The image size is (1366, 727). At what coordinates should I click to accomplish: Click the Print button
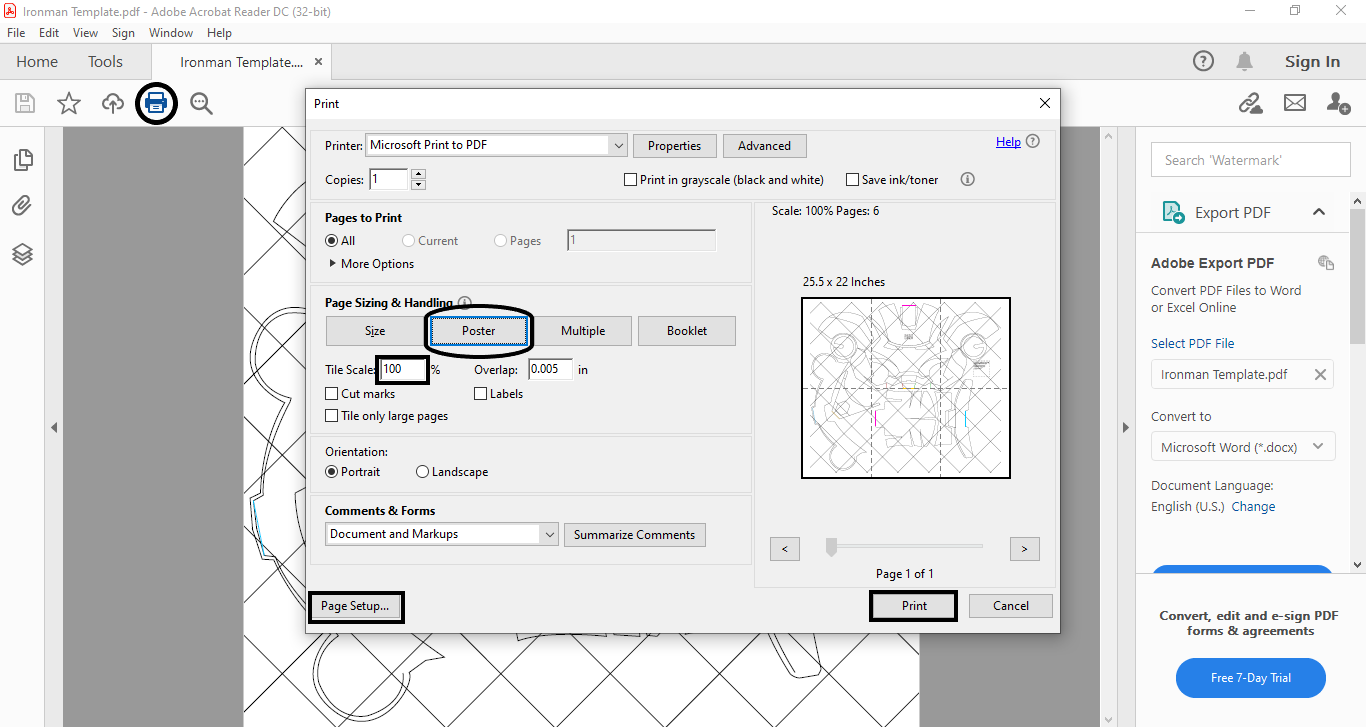click(x=914, y=606)
